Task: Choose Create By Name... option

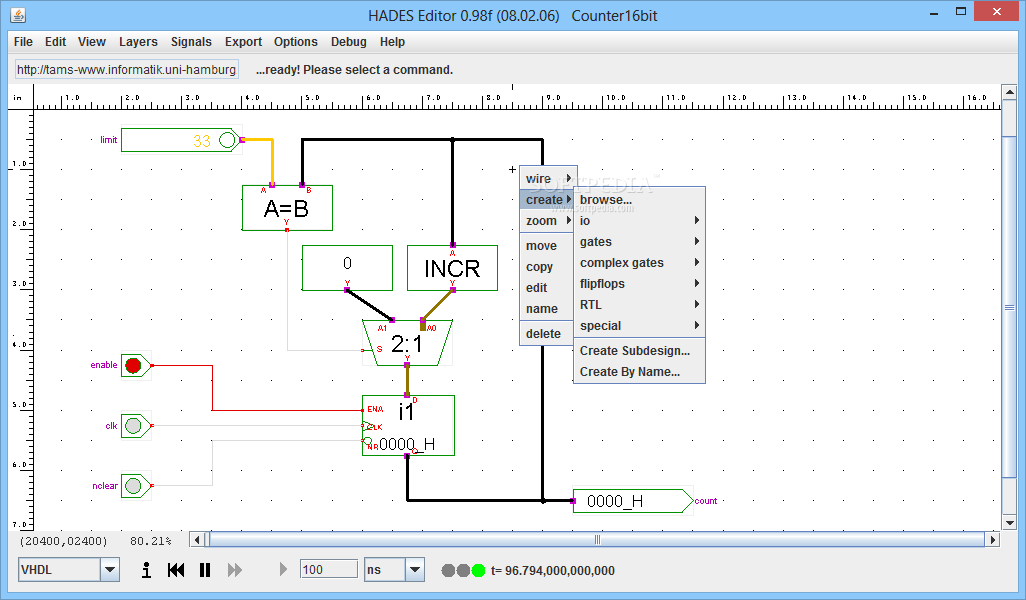Action: coord(639,372)
